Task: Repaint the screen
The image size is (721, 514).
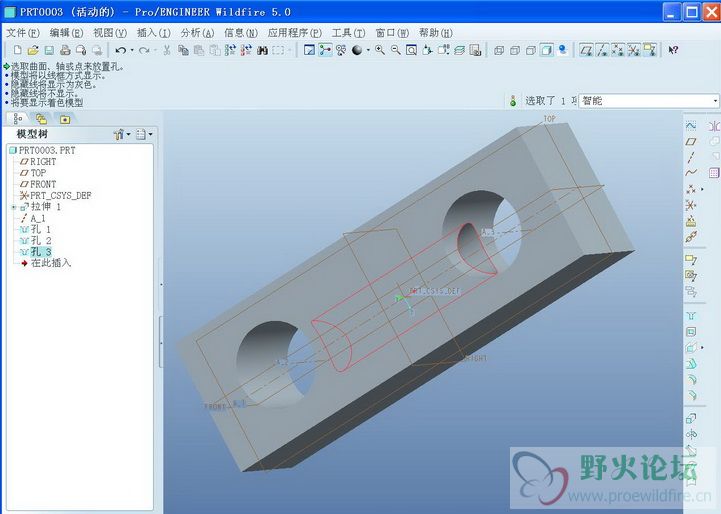Action: (309, 50)
